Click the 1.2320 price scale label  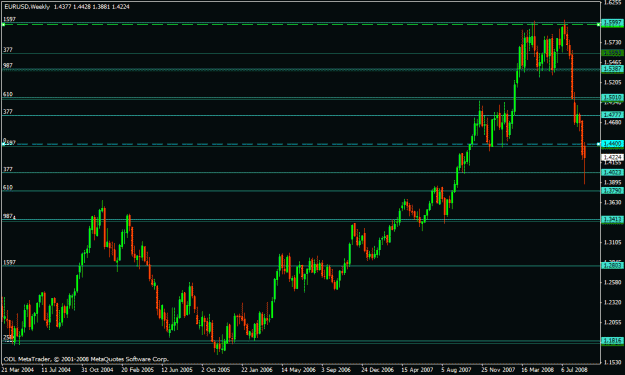coord(613,302)
